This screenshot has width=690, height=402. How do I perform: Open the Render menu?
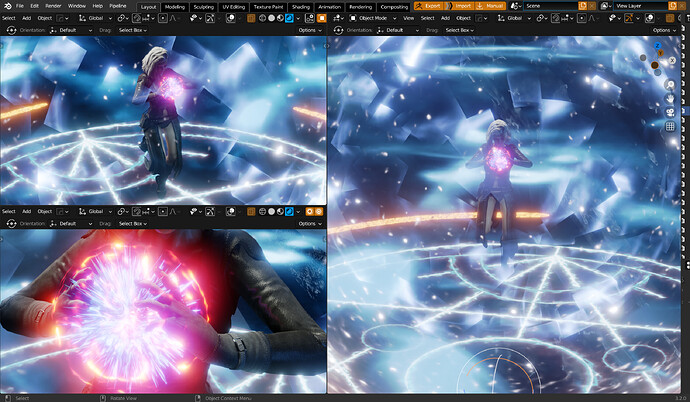[x=53, y=6]
